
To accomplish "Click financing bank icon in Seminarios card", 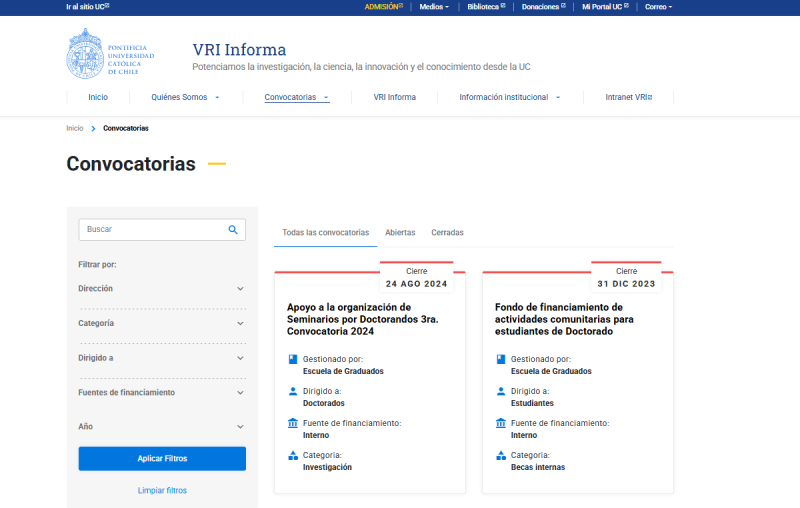I will (293, 423).
